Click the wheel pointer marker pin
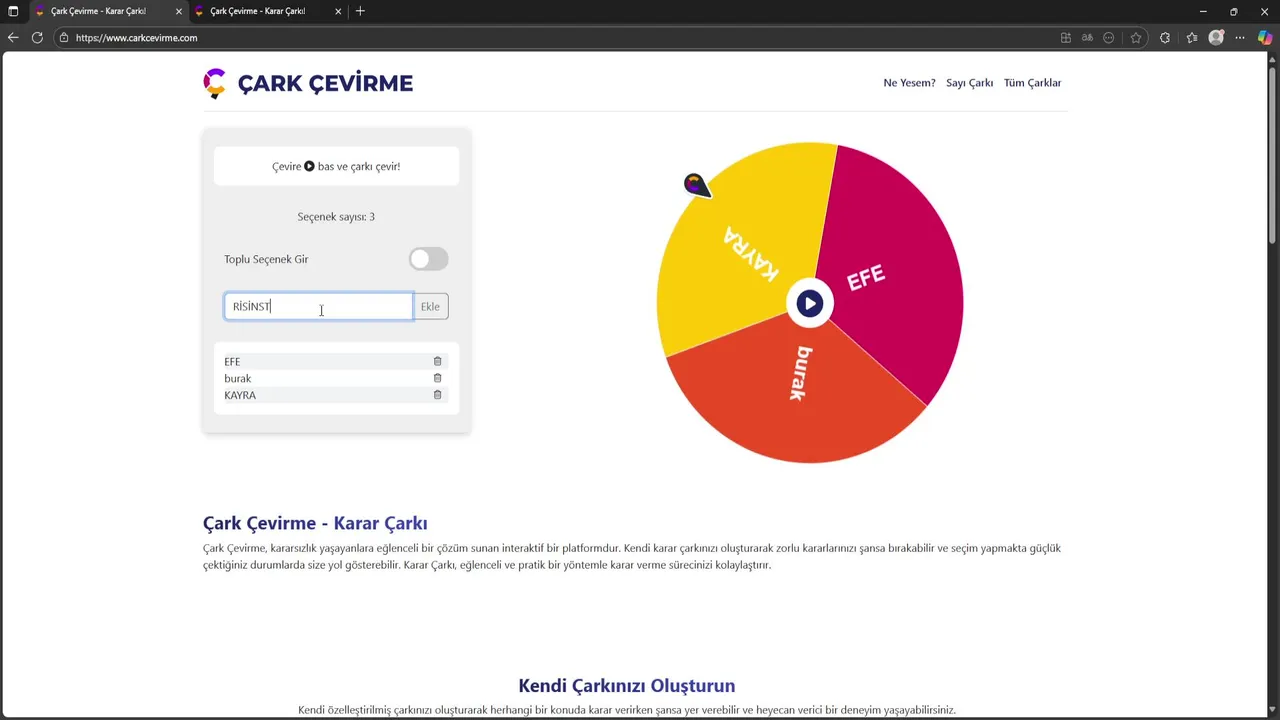The image size is (1280, 720). 697,185
